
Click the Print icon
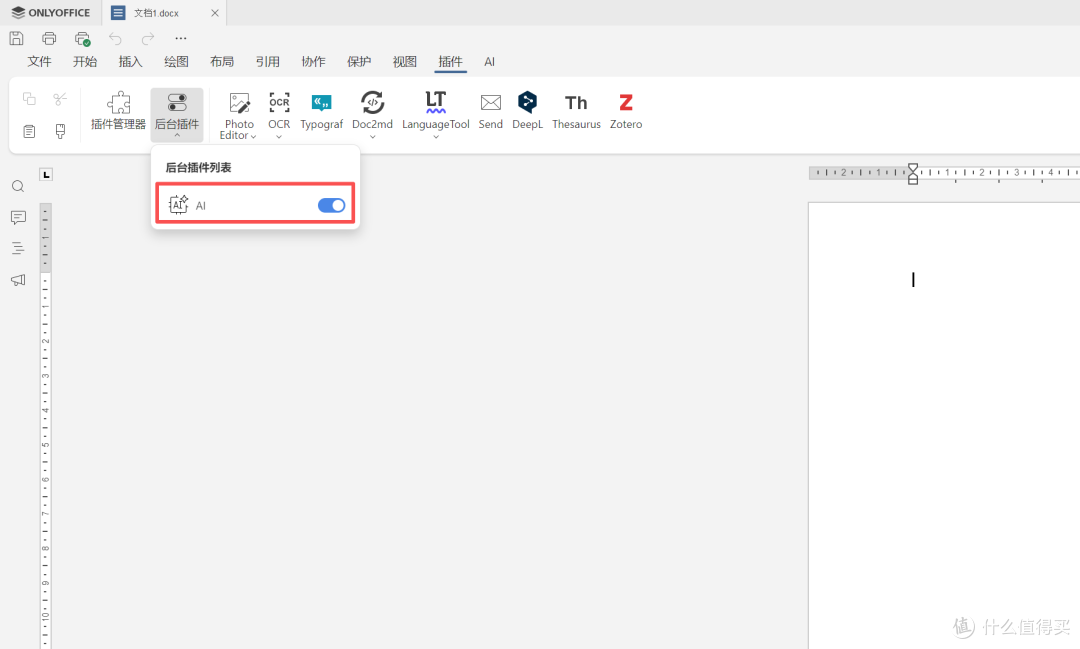[x=49, y=39]
